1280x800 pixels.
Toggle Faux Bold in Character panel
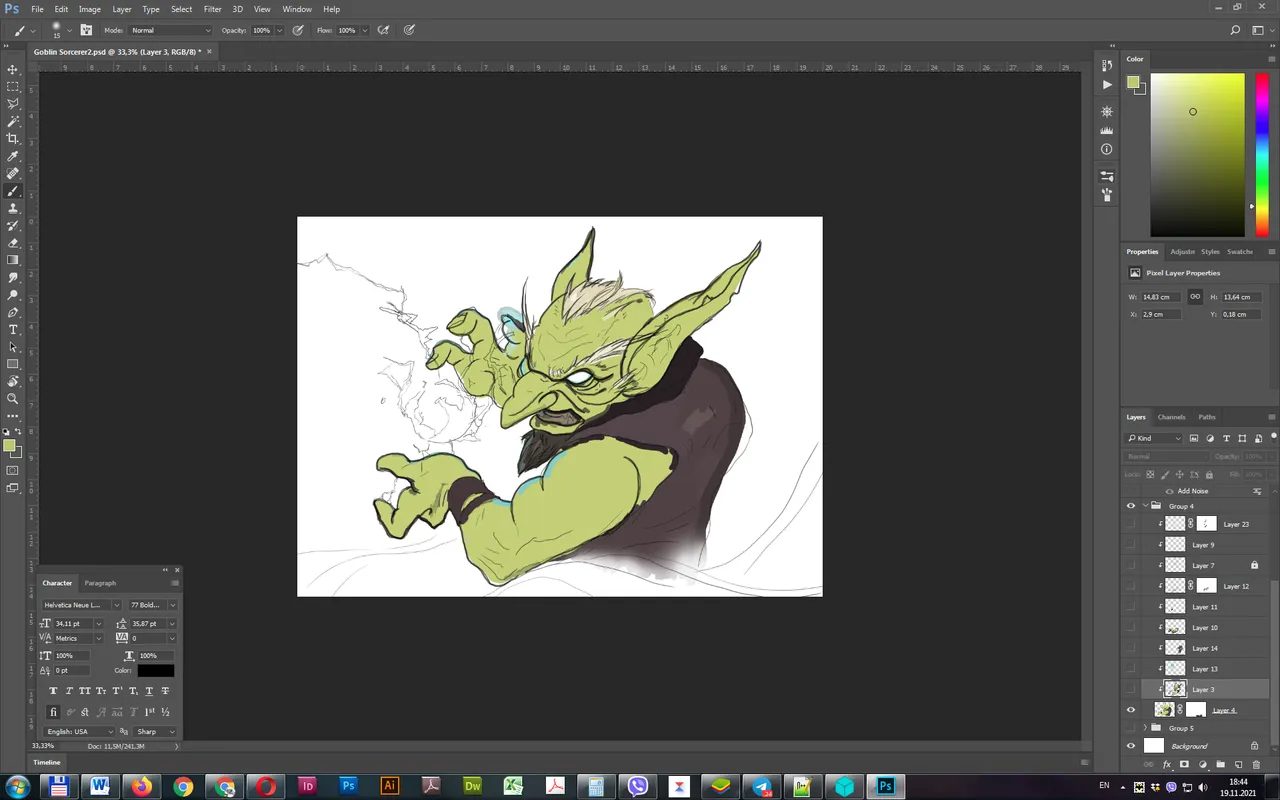tap(53, 691)
